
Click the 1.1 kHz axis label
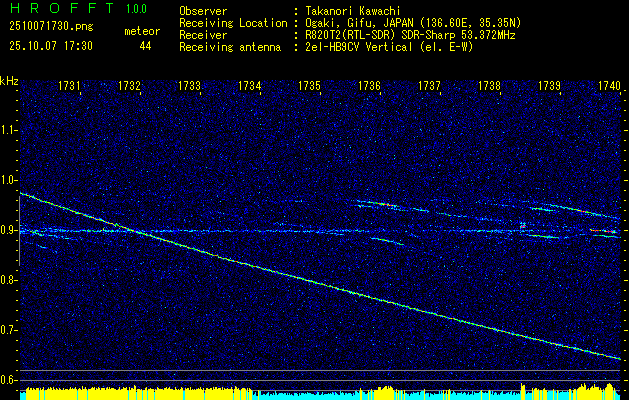(x=8, y=130)
